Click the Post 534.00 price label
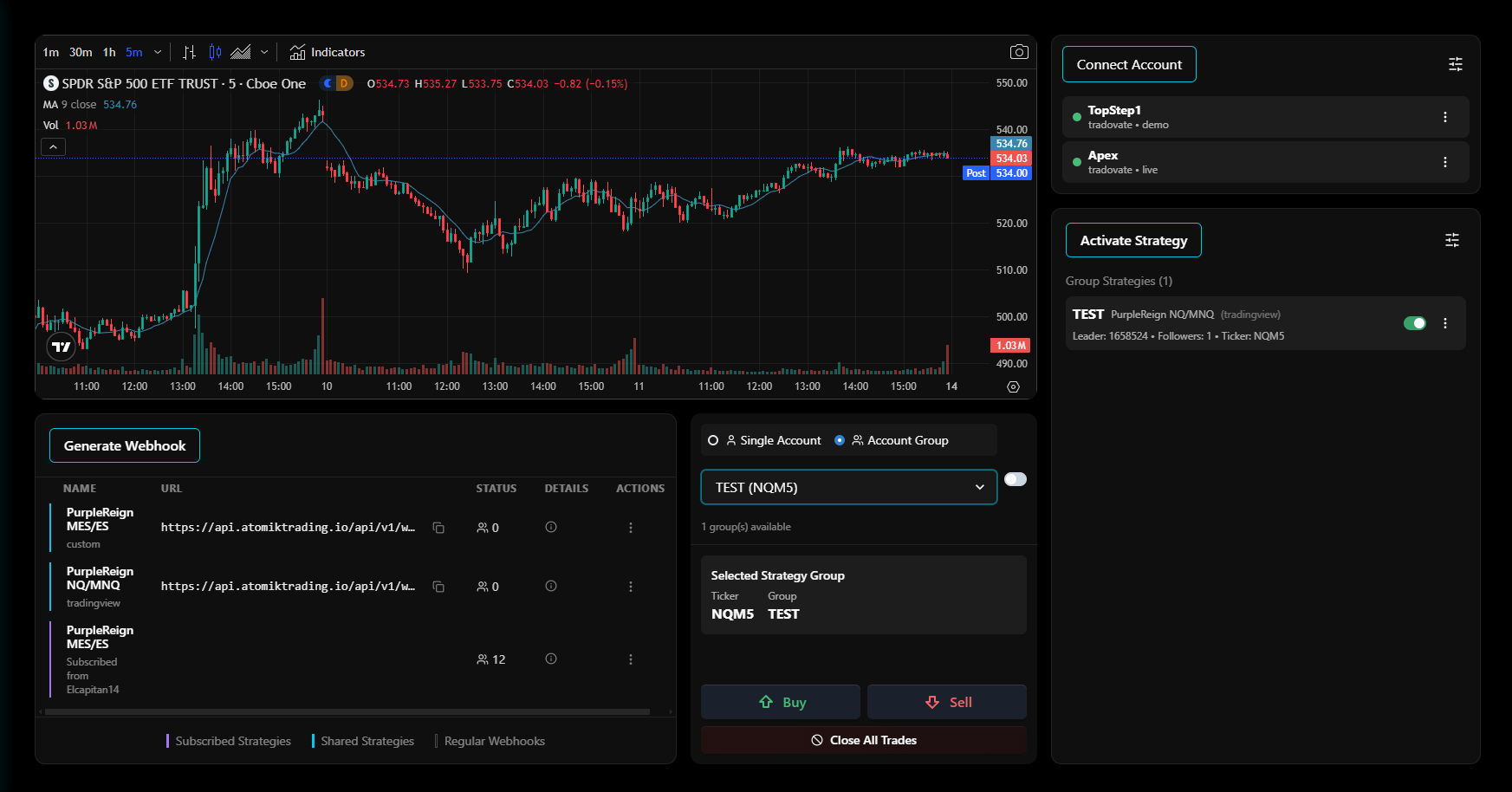This screenshot has width=1512, height=792. click(996, 173)
